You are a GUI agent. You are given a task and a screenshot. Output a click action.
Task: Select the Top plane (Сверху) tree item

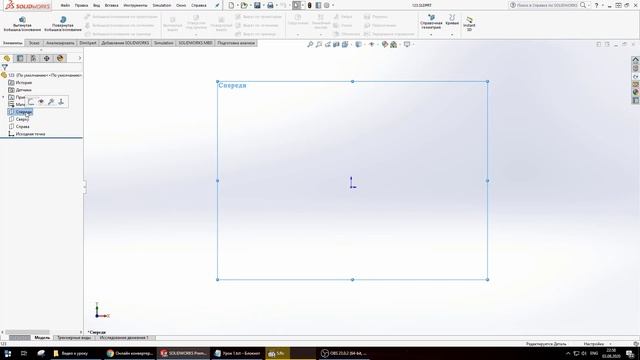tap(19, 119)
